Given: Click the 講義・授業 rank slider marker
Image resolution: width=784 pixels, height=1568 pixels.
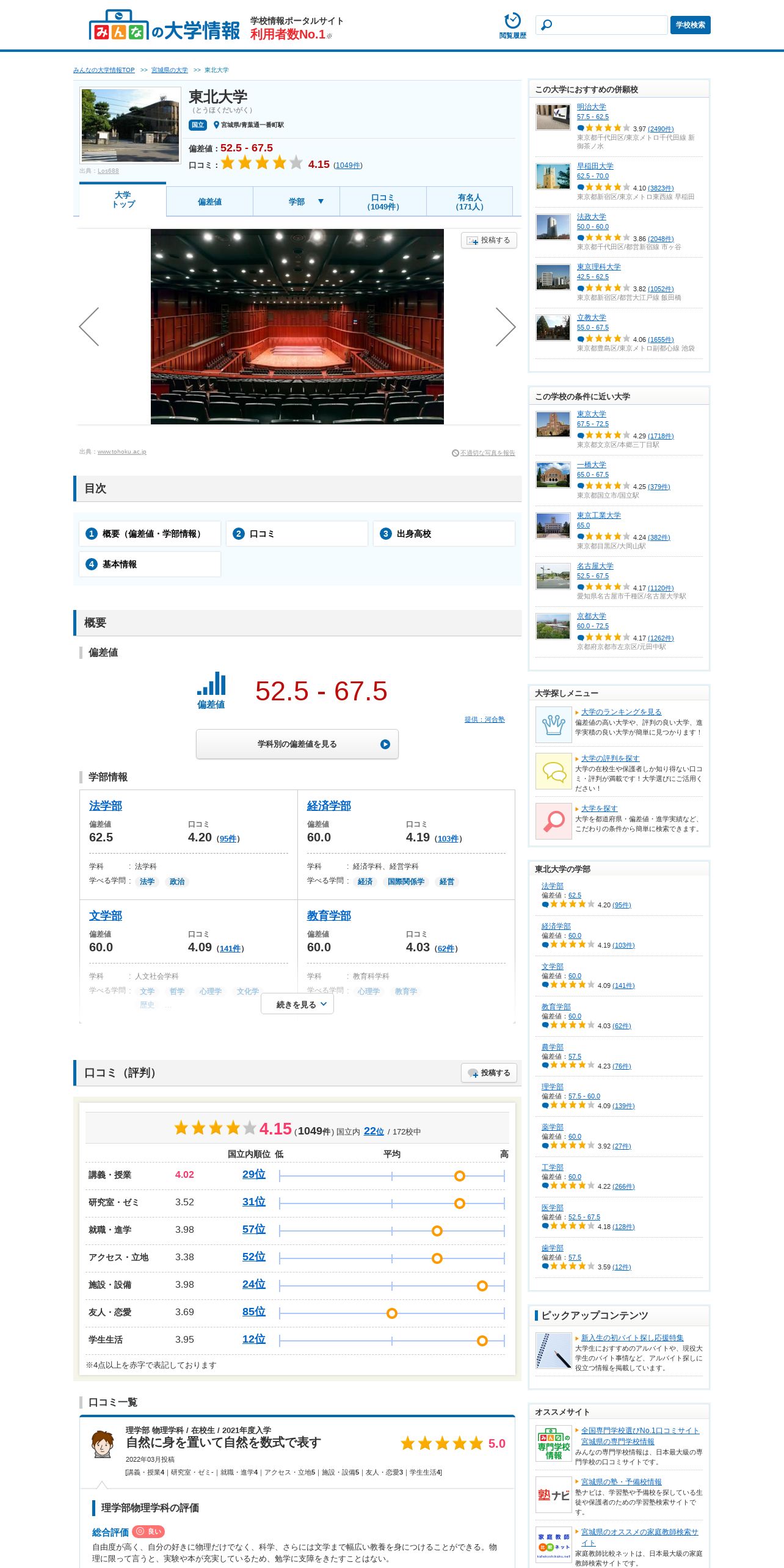Looking at the screenshot, I should click(x=460, y=1176).
